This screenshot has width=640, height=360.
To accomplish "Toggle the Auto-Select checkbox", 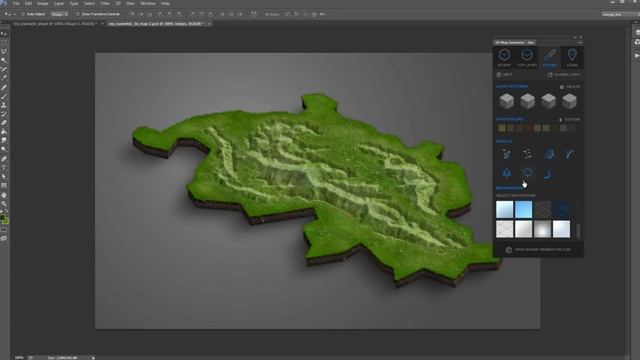I will pos(23,14).
